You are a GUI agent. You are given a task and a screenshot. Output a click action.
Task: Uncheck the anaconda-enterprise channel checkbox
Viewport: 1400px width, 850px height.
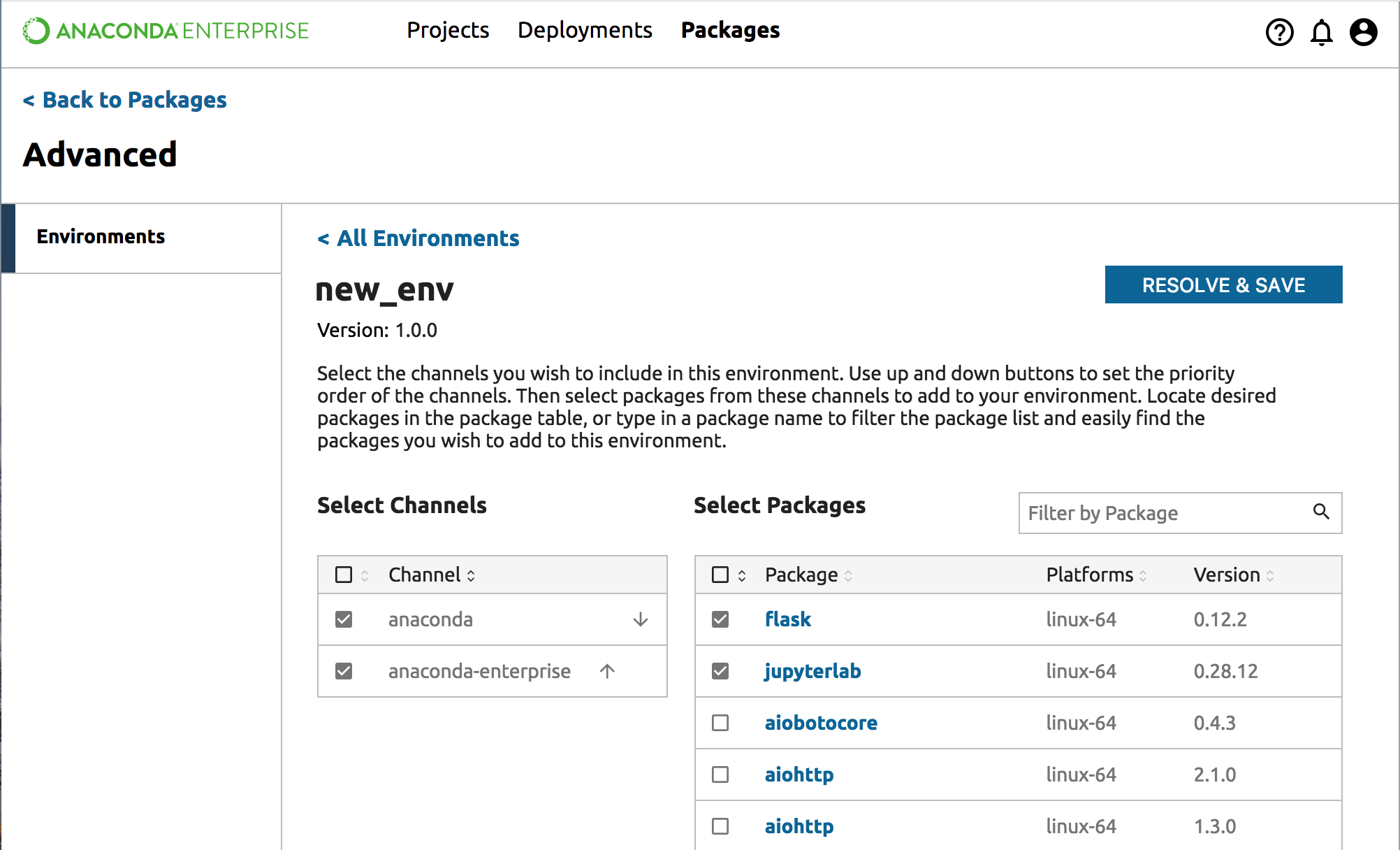344,671
